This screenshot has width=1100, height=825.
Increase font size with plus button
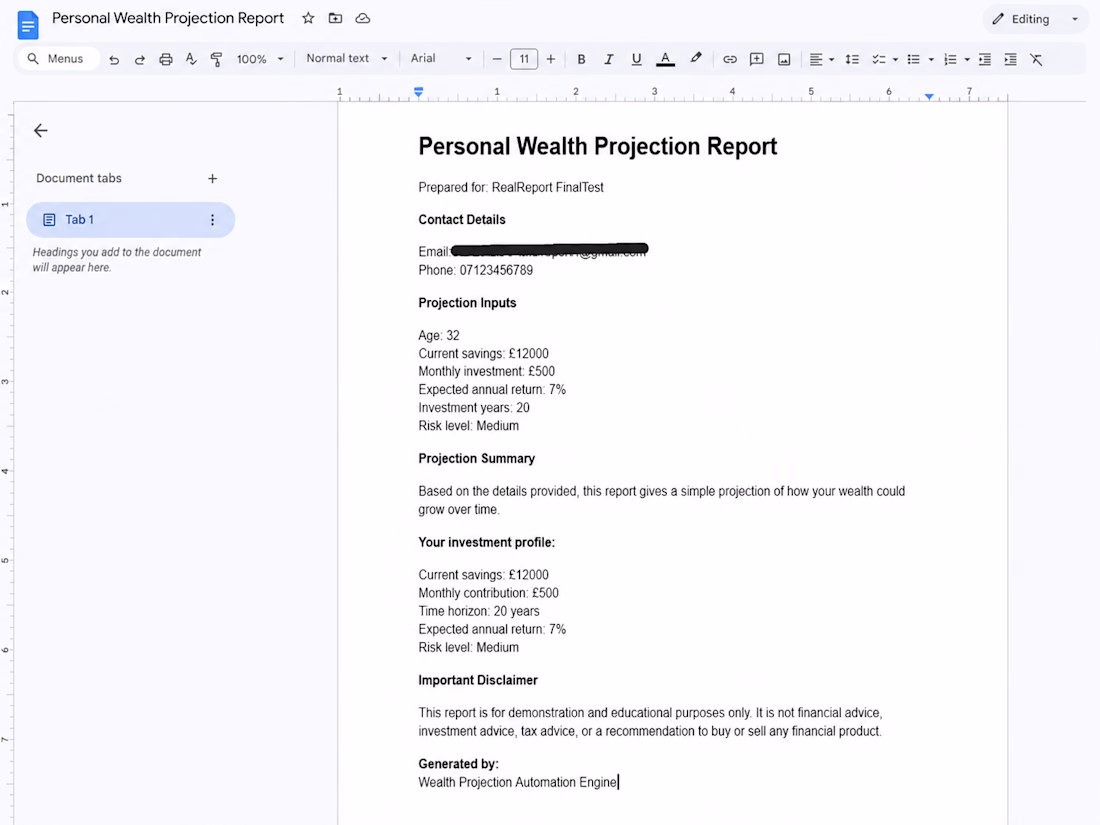pos(551,60)
